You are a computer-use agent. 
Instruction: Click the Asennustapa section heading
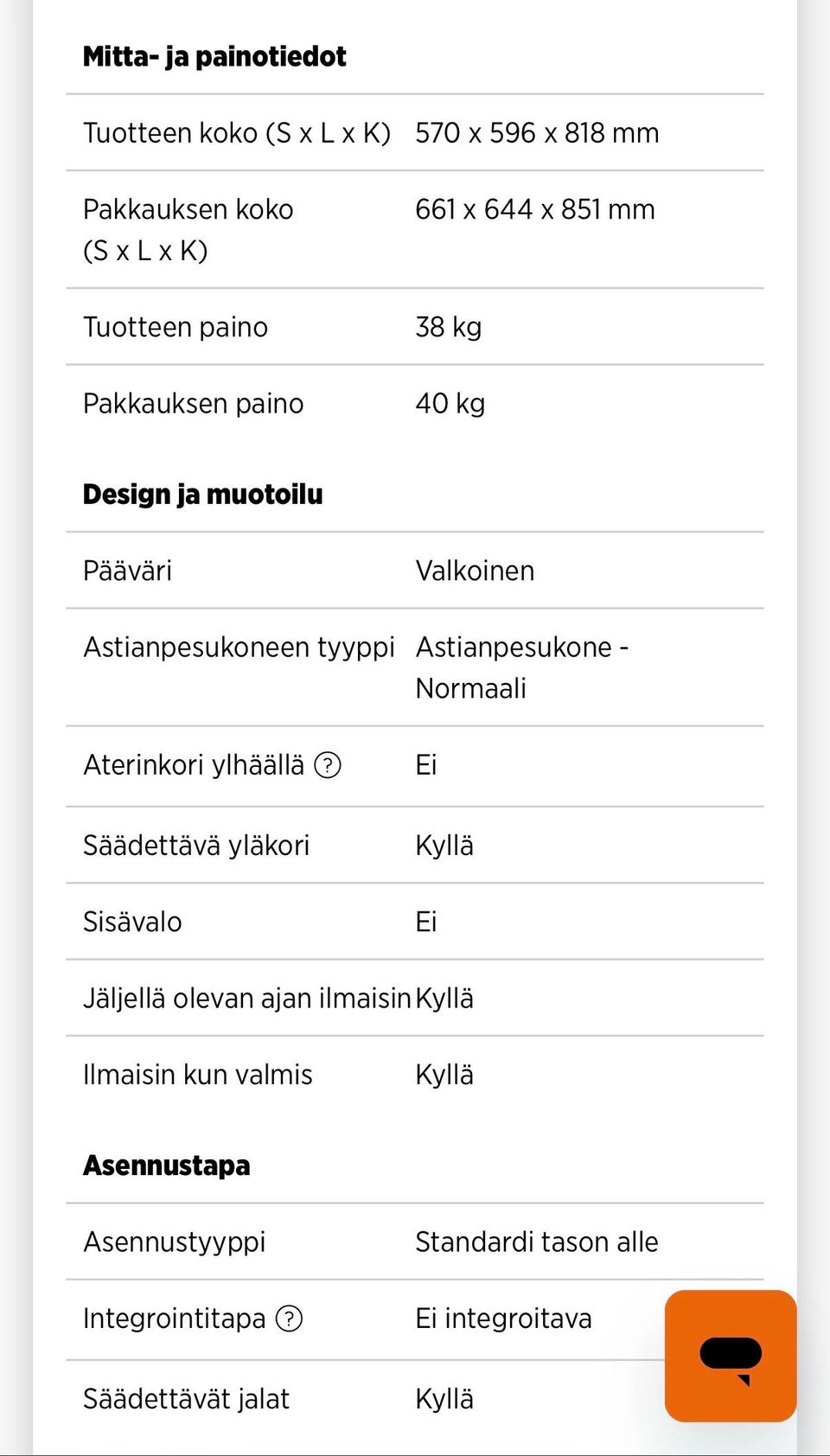pyautogui.click(x=166, y=1165)
